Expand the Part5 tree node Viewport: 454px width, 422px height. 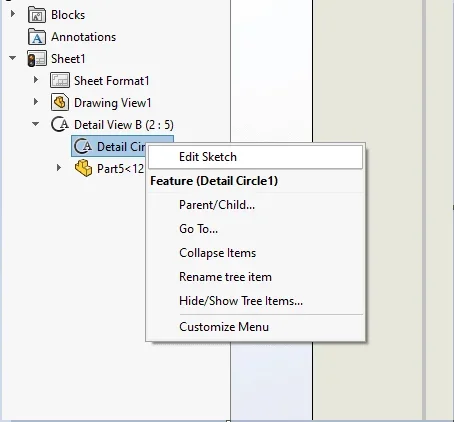59,168
